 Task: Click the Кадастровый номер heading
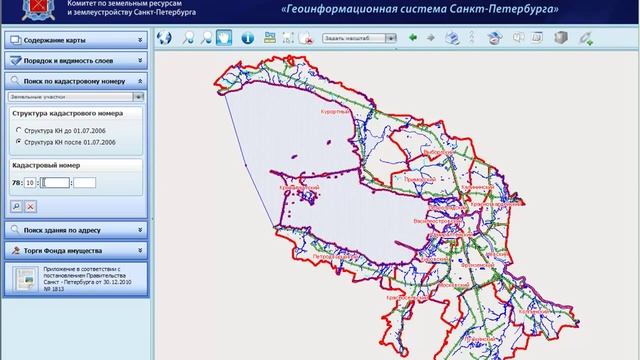pyautogui.click(x=46, y=165)
